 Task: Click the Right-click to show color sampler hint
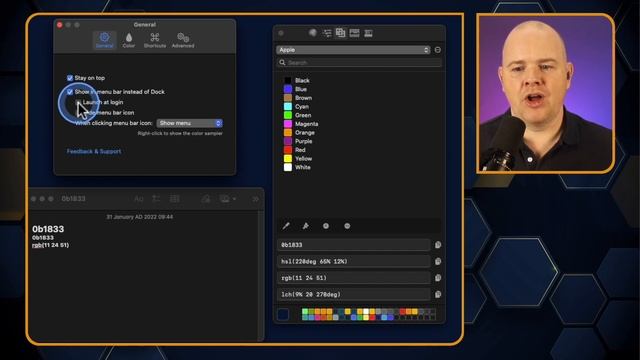tap(180, 133)
